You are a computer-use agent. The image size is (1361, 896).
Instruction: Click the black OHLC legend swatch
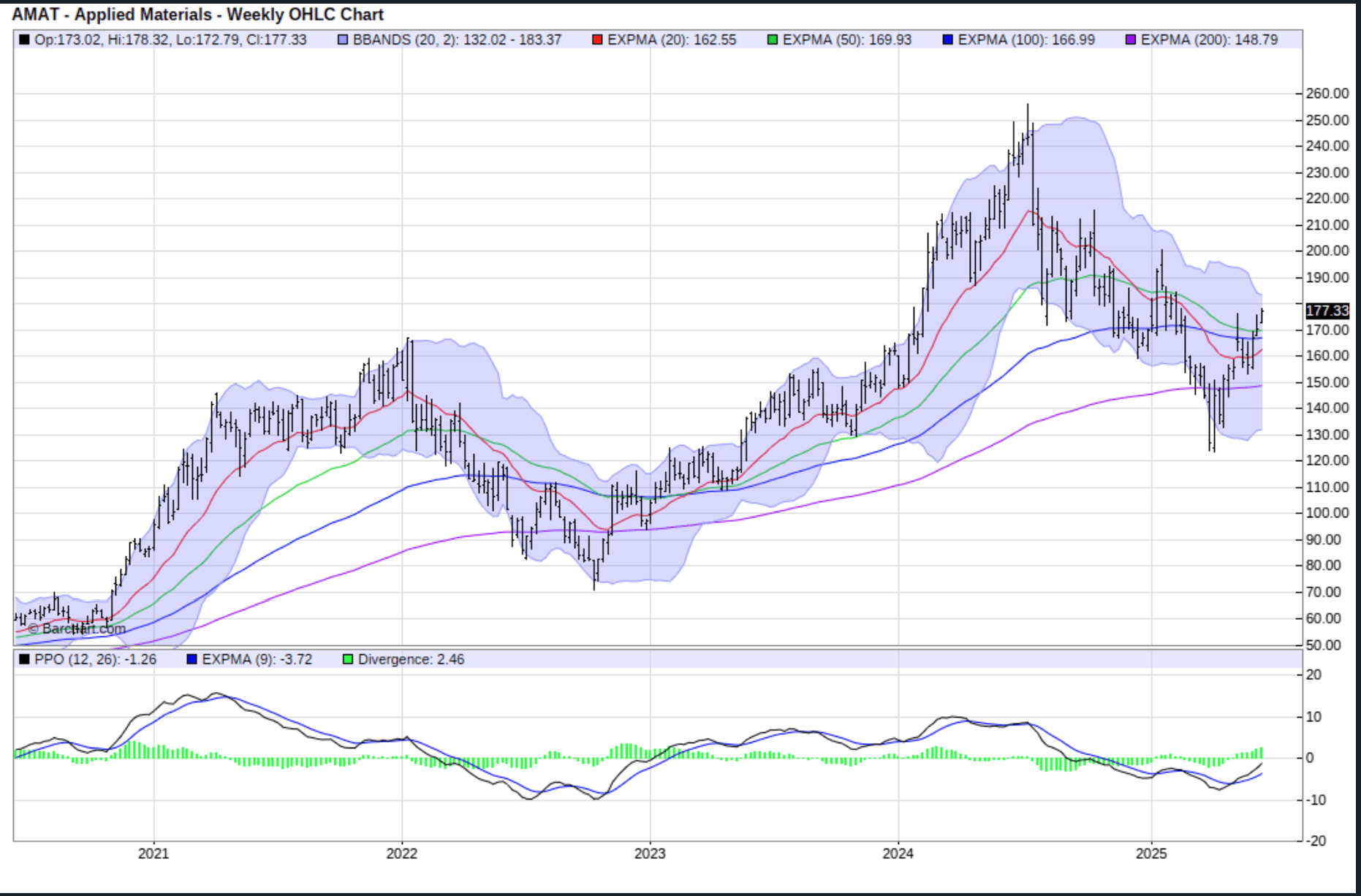24,39
